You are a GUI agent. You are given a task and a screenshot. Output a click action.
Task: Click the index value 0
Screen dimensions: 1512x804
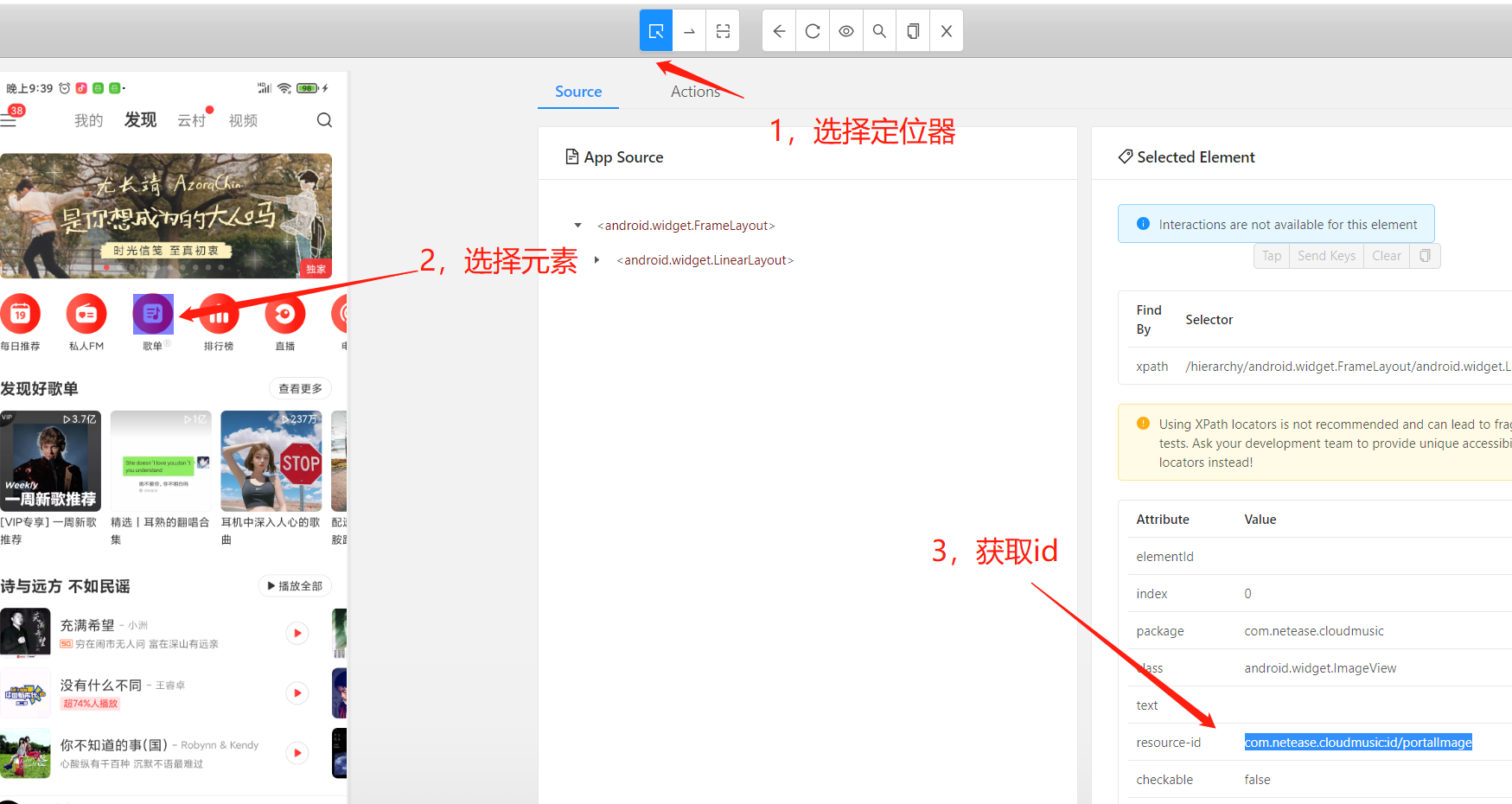[1247, 594]
